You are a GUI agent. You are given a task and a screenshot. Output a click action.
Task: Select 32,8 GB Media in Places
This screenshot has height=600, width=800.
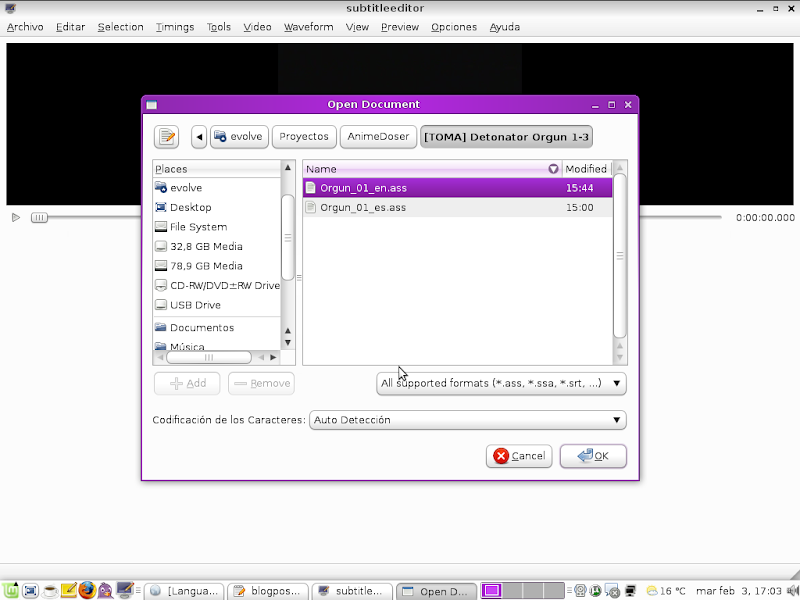[x=217, y=246]
